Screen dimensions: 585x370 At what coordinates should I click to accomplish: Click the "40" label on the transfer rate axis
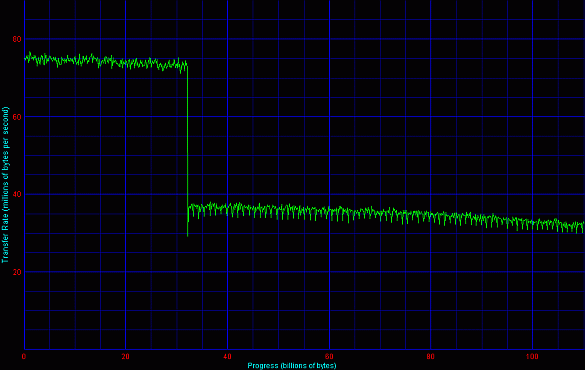tap(17, 194)
